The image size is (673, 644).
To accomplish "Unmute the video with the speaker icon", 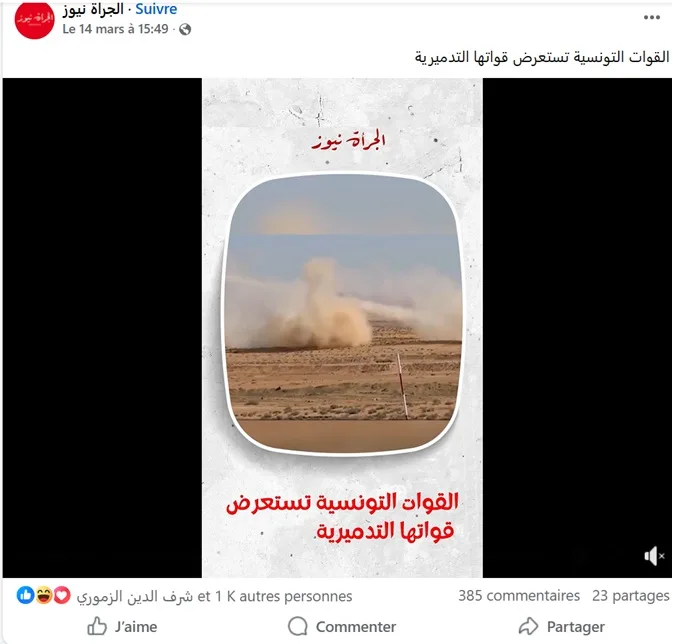I will [x=654, y=556].
